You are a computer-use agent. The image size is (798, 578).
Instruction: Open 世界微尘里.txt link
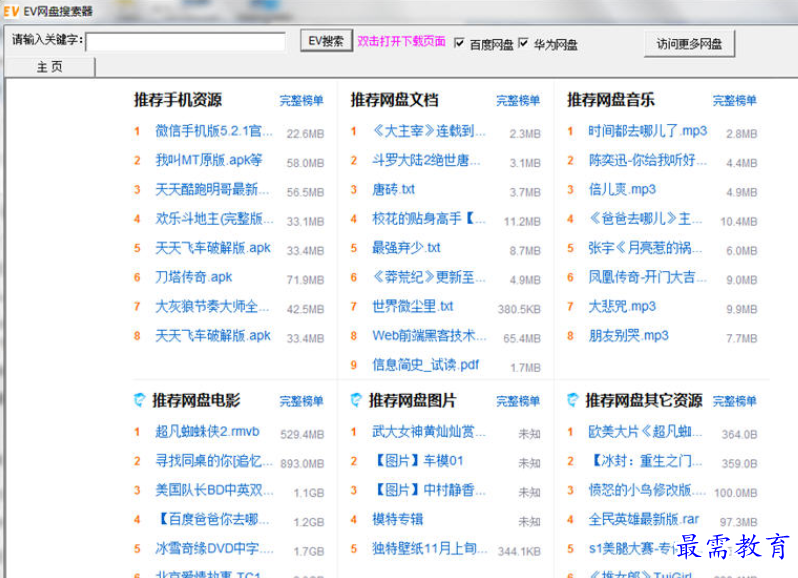[x=412, y=306]
